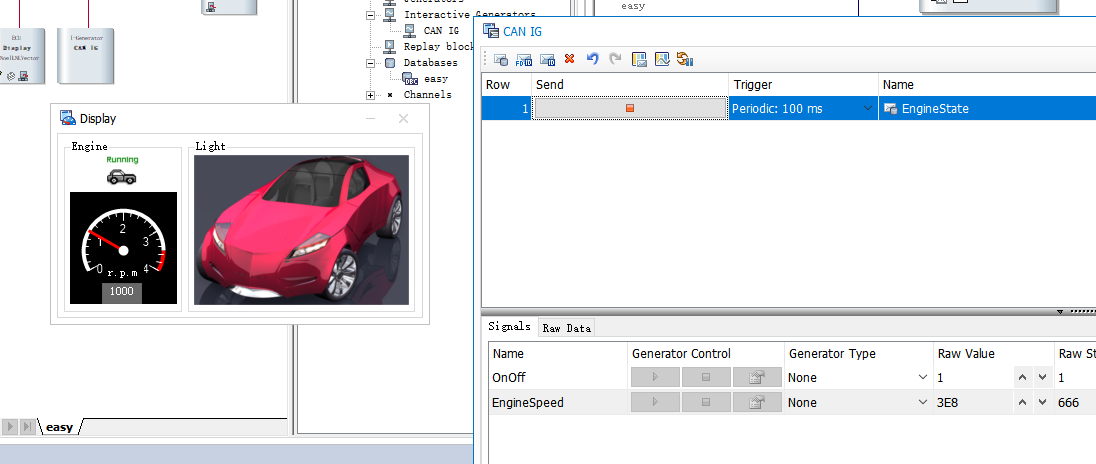Click the gray redo arrow

coord(615,59)
